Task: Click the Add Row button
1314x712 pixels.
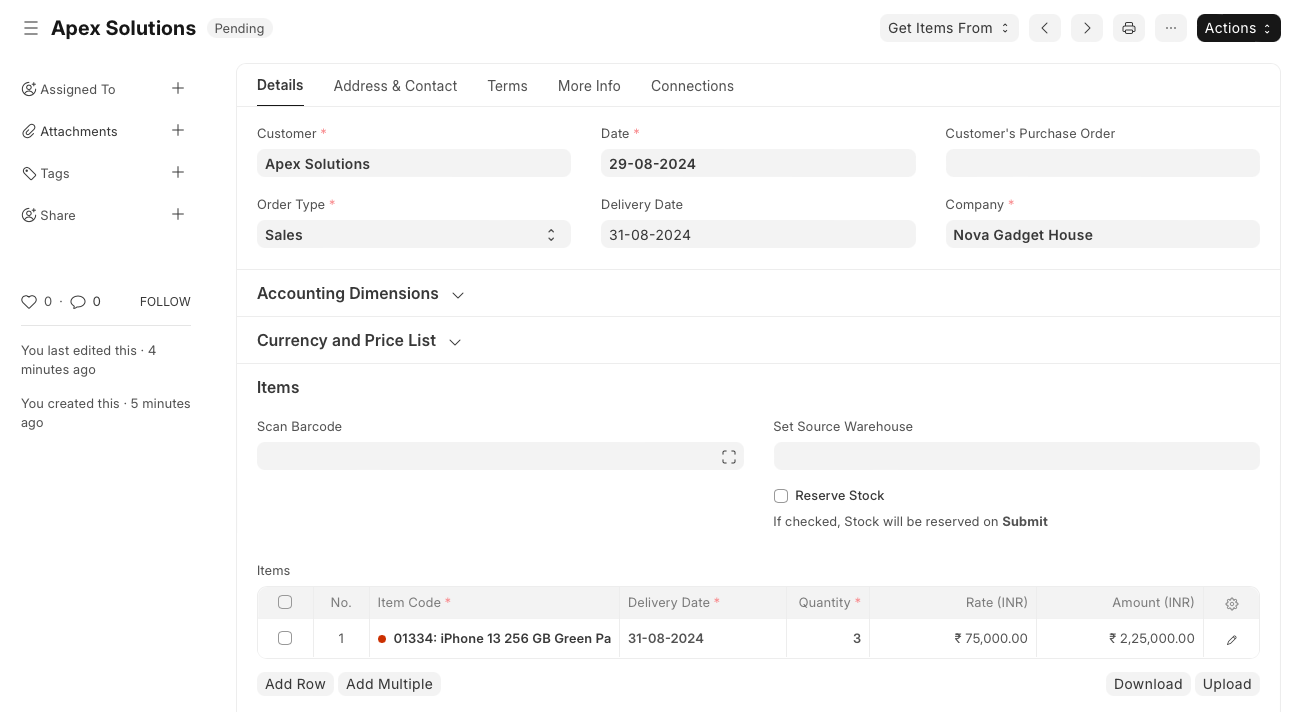Action: (295, 684)
